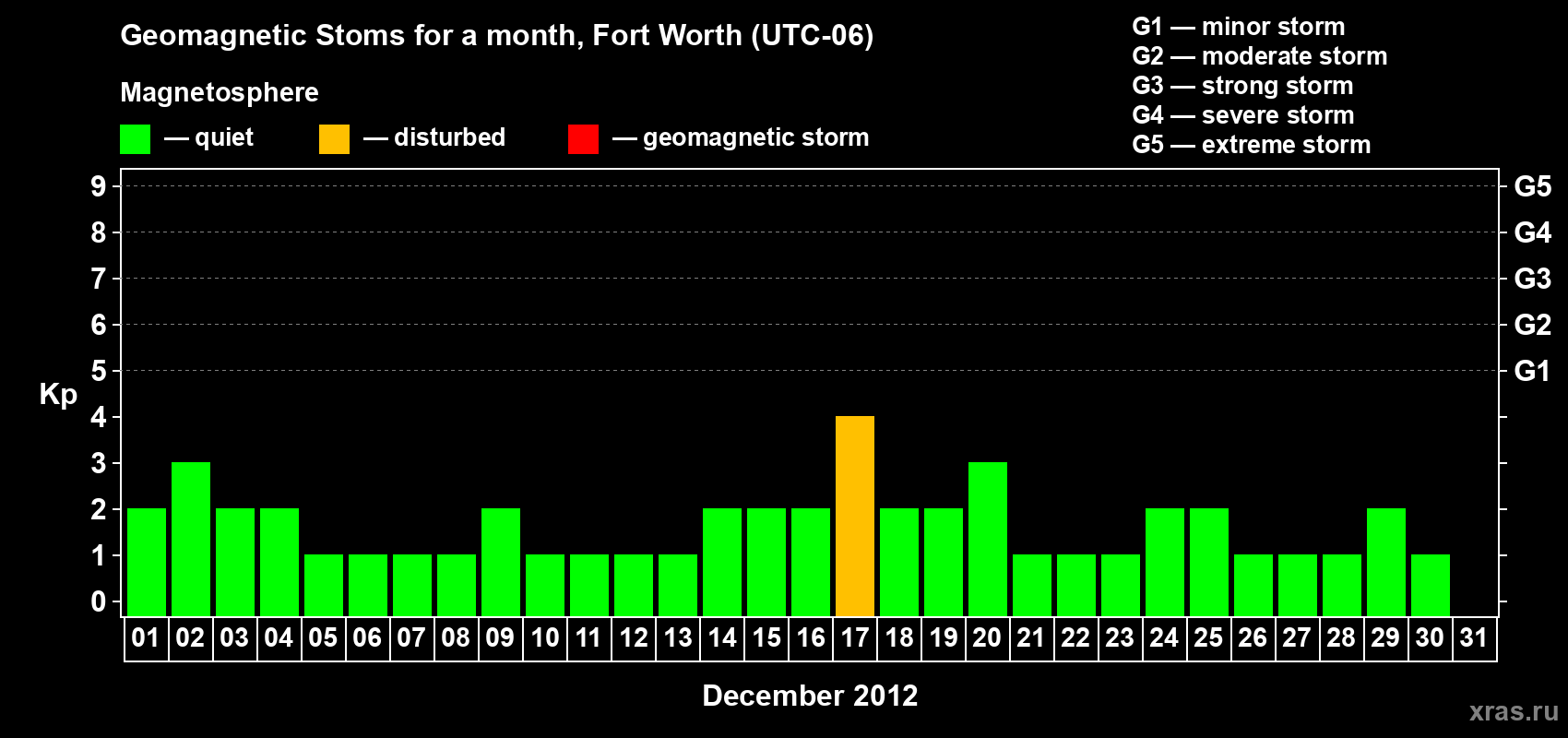
Task: Click the 'G2 — moderate storm' legend line
Action: pyautogui.click(x=1260, y=56)
